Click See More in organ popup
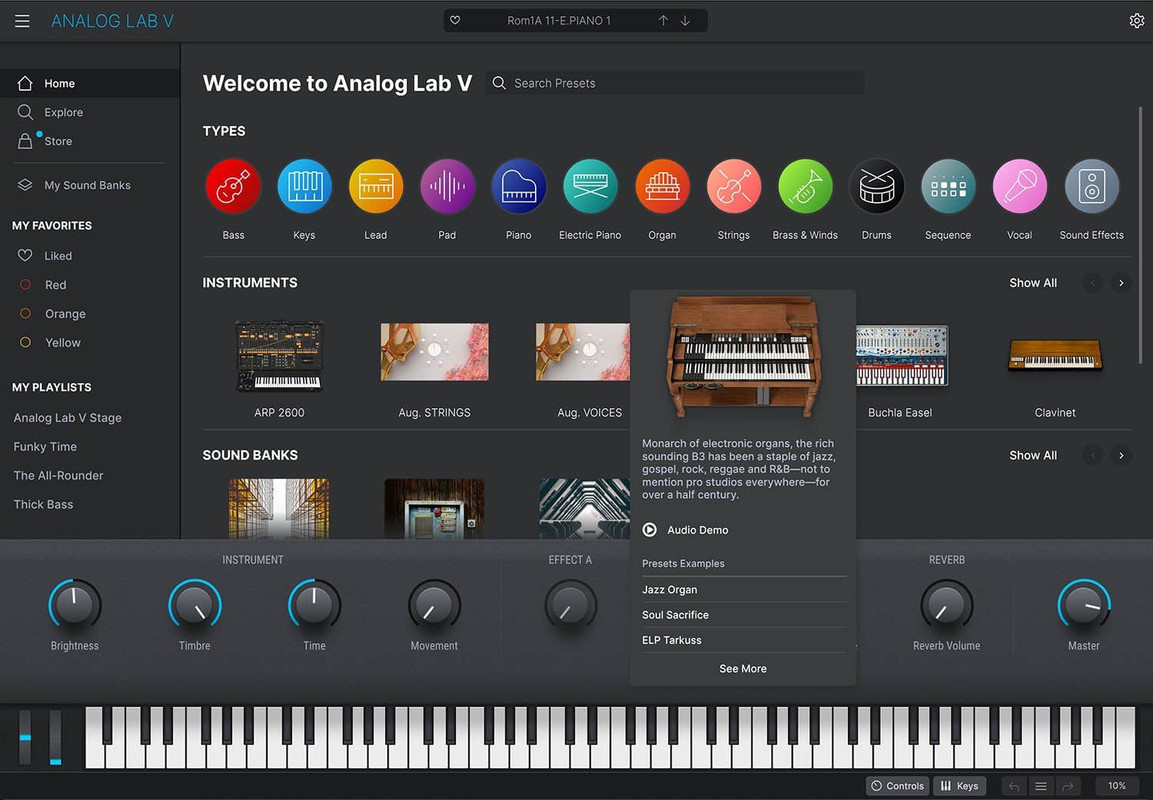This screenshot has width=1153, height=800. pyautogui.click(x=743, y=668)
